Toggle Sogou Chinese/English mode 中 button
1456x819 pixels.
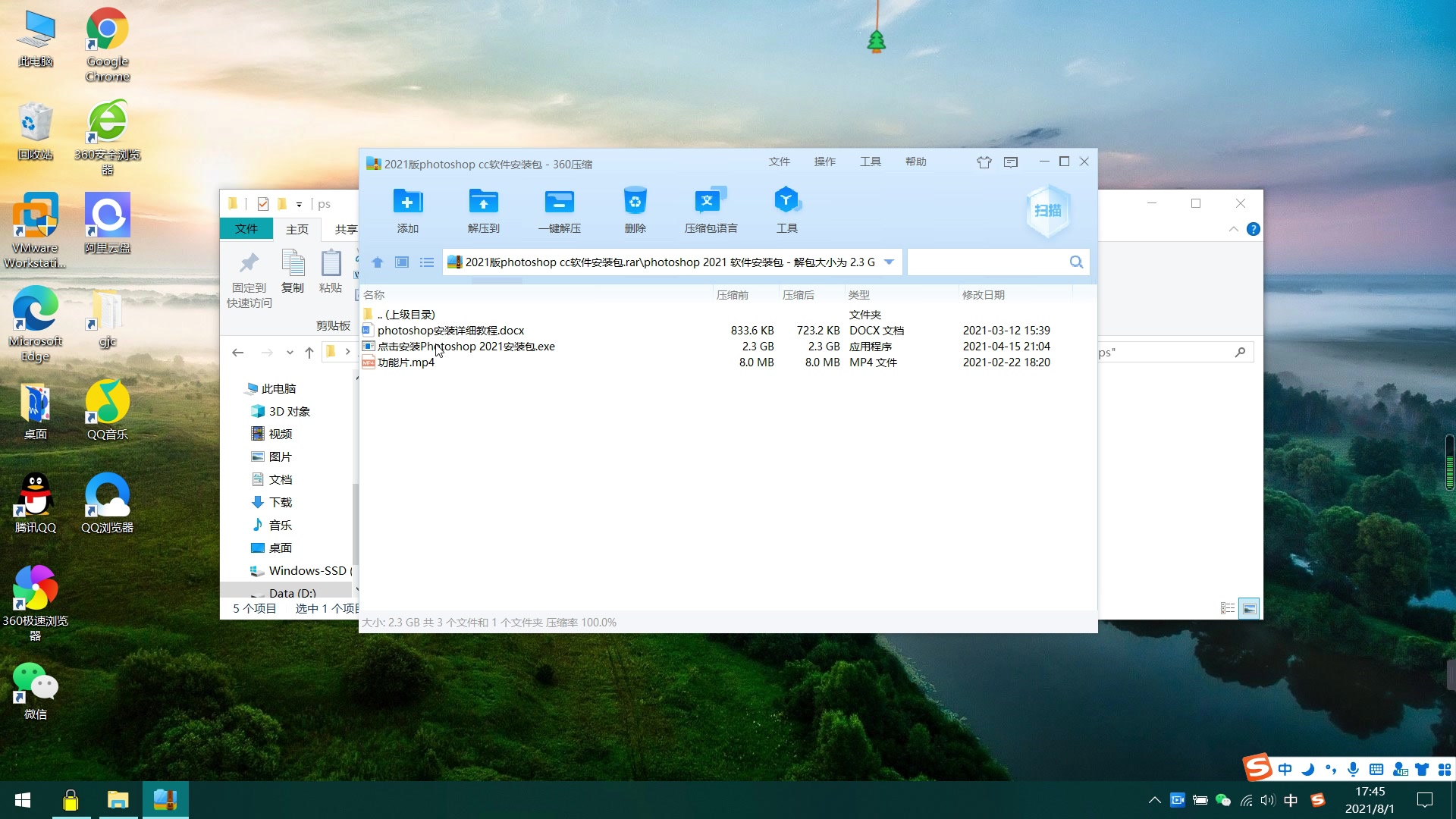coord(1285,770)
